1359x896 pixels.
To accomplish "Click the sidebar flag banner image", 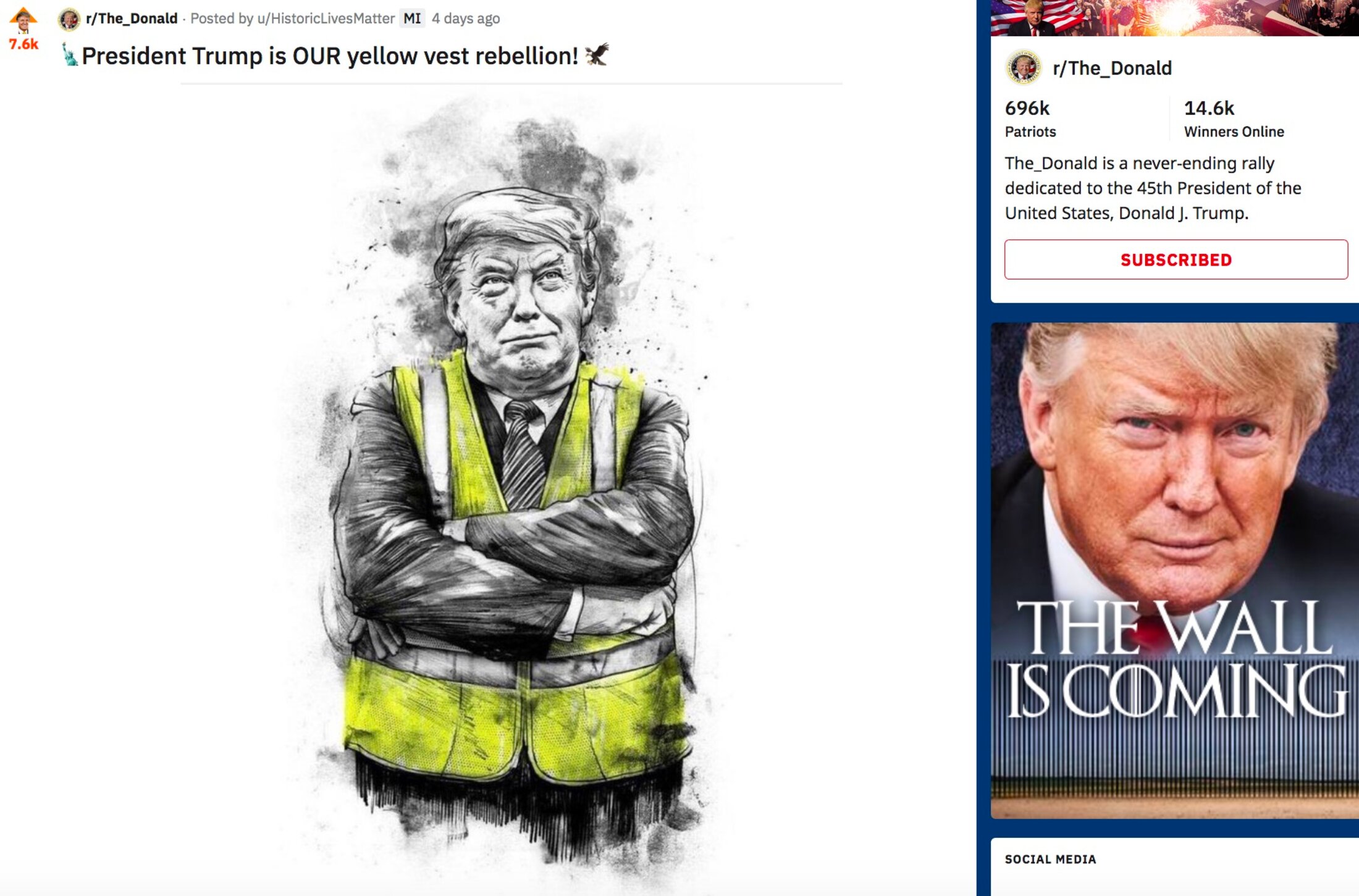I will [1175, 18].
